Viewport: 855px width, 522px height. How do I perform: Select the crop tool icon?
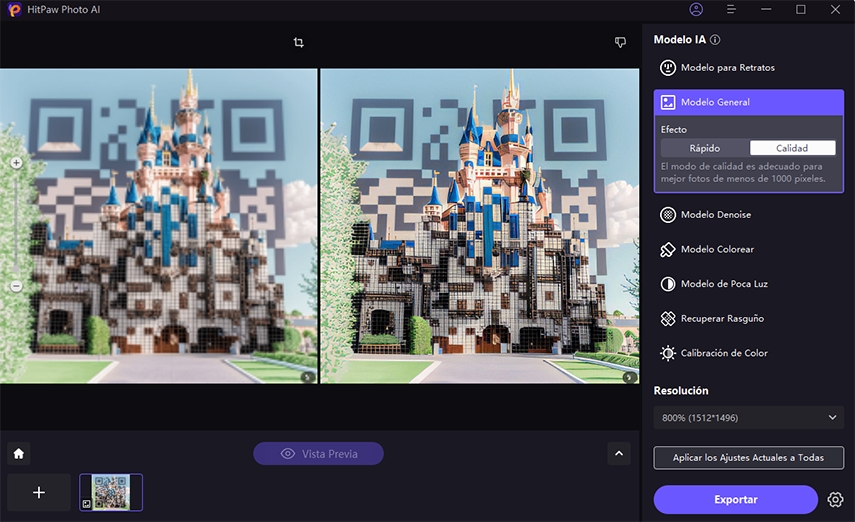[x=298, y=42]
